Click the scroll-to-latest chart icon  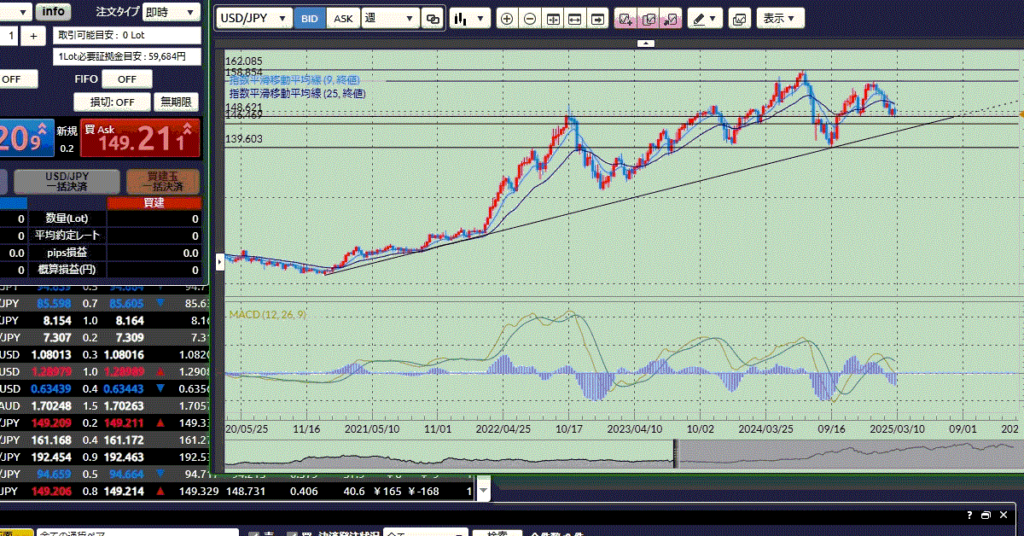tap(597, 19)
